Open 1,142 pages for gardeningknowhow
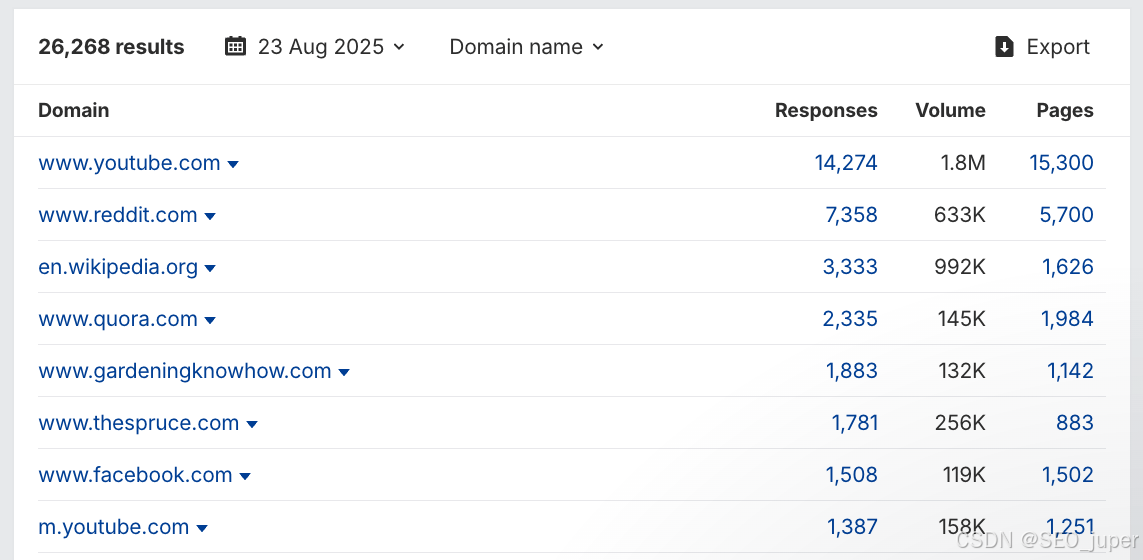The width and height of the screenshot is (1143, 560). (1071, 371)
